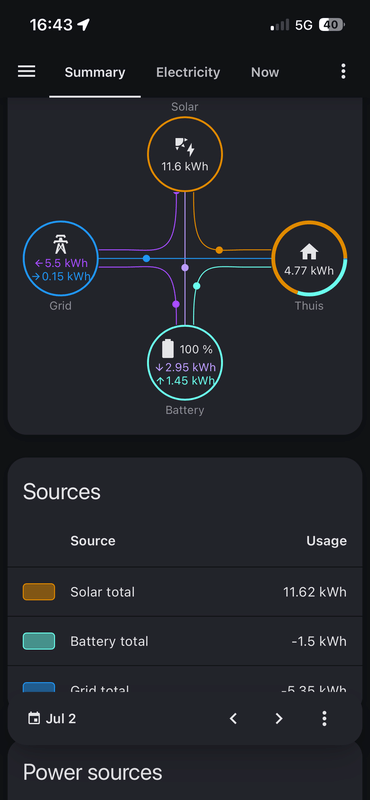The width and height of the screenshot is (370, 800).
Task: Tap the grid transmission tower icon
Action: 60,245
